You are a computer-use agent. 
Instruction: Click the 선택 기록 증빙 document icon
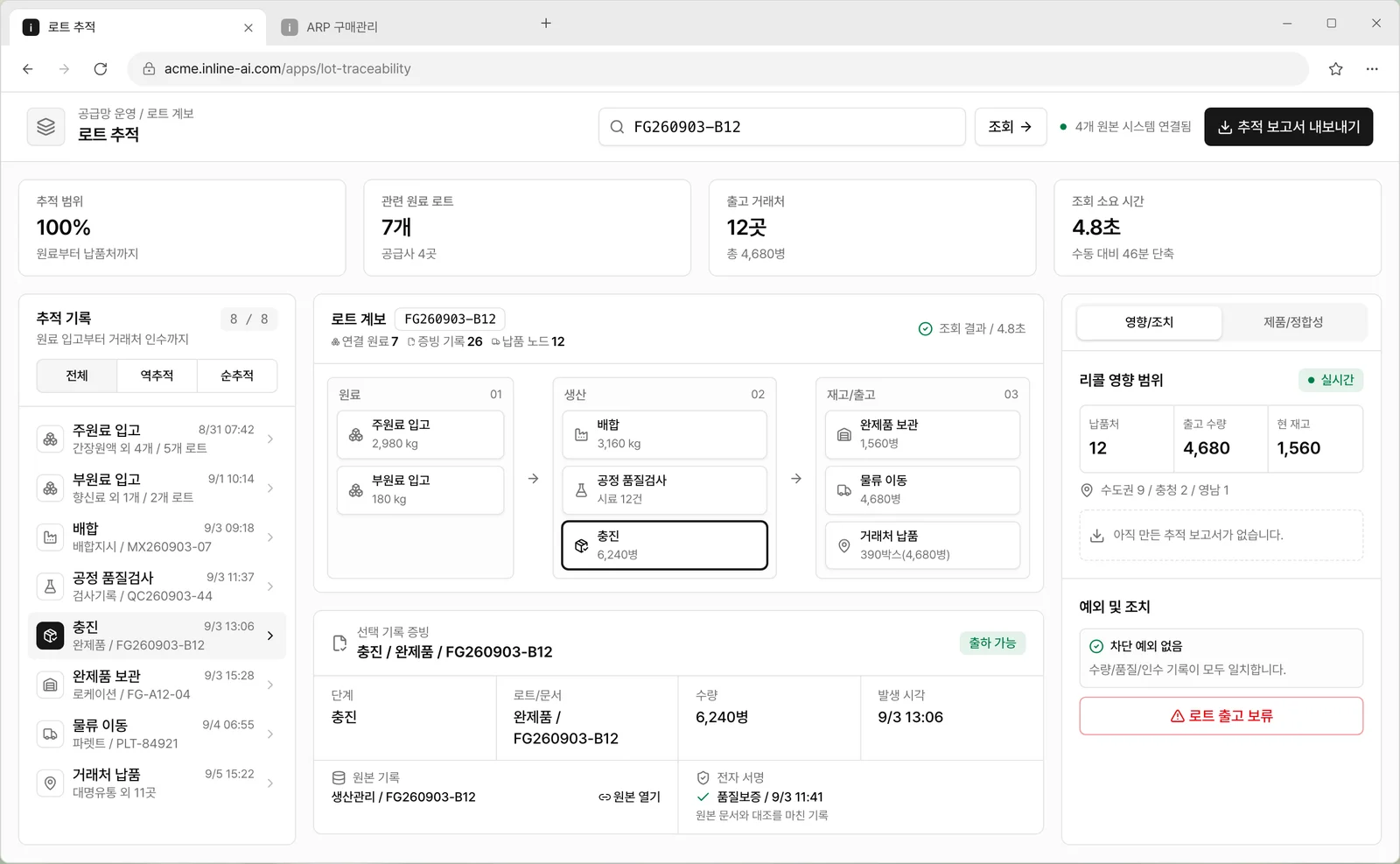tap(339, 643)
